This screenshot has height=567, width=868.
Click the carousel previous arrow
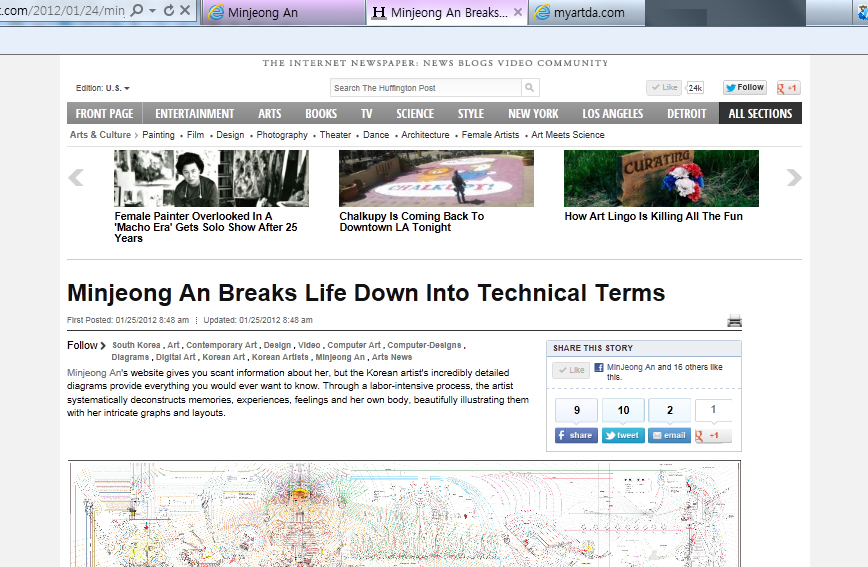(x=76, y=178)
